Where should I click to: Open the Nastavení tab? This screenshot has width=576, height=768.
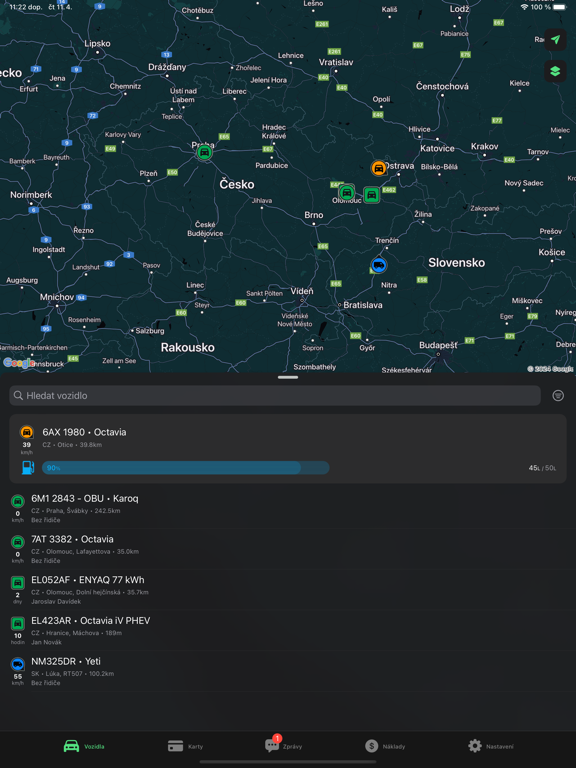click(x=491, y=746)
